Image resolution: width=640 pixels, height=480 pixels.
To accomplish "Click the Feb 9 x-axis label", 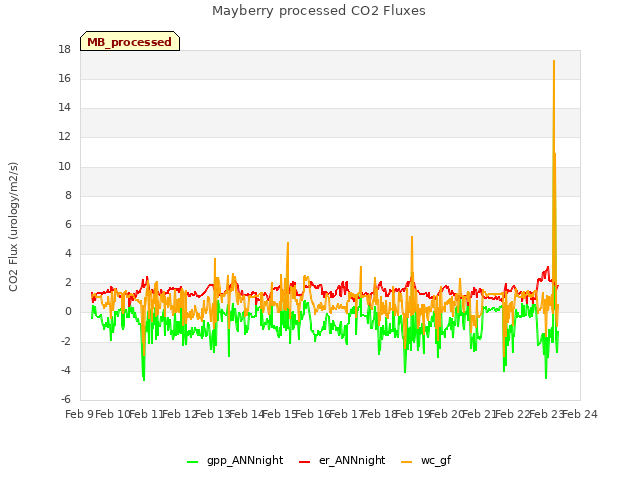I will pos(79,414).
